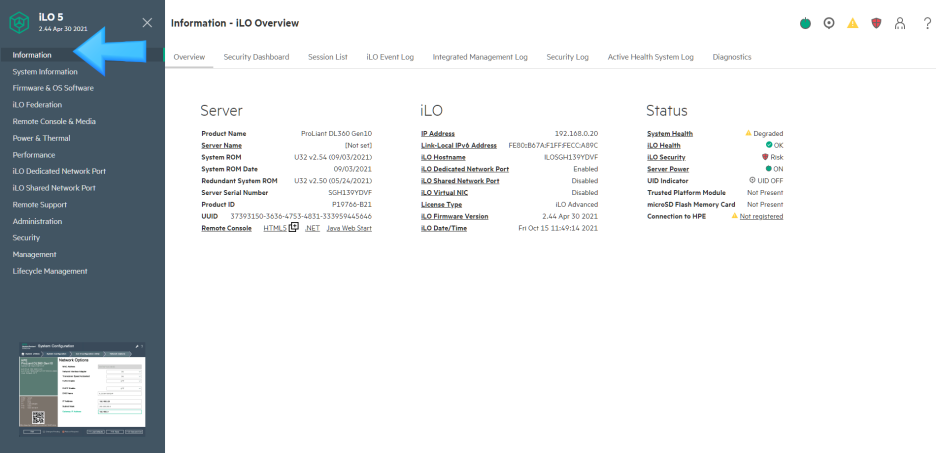Click the iLO Hostname link
This screenshot has height=453, width=936.
coord(443,157)
